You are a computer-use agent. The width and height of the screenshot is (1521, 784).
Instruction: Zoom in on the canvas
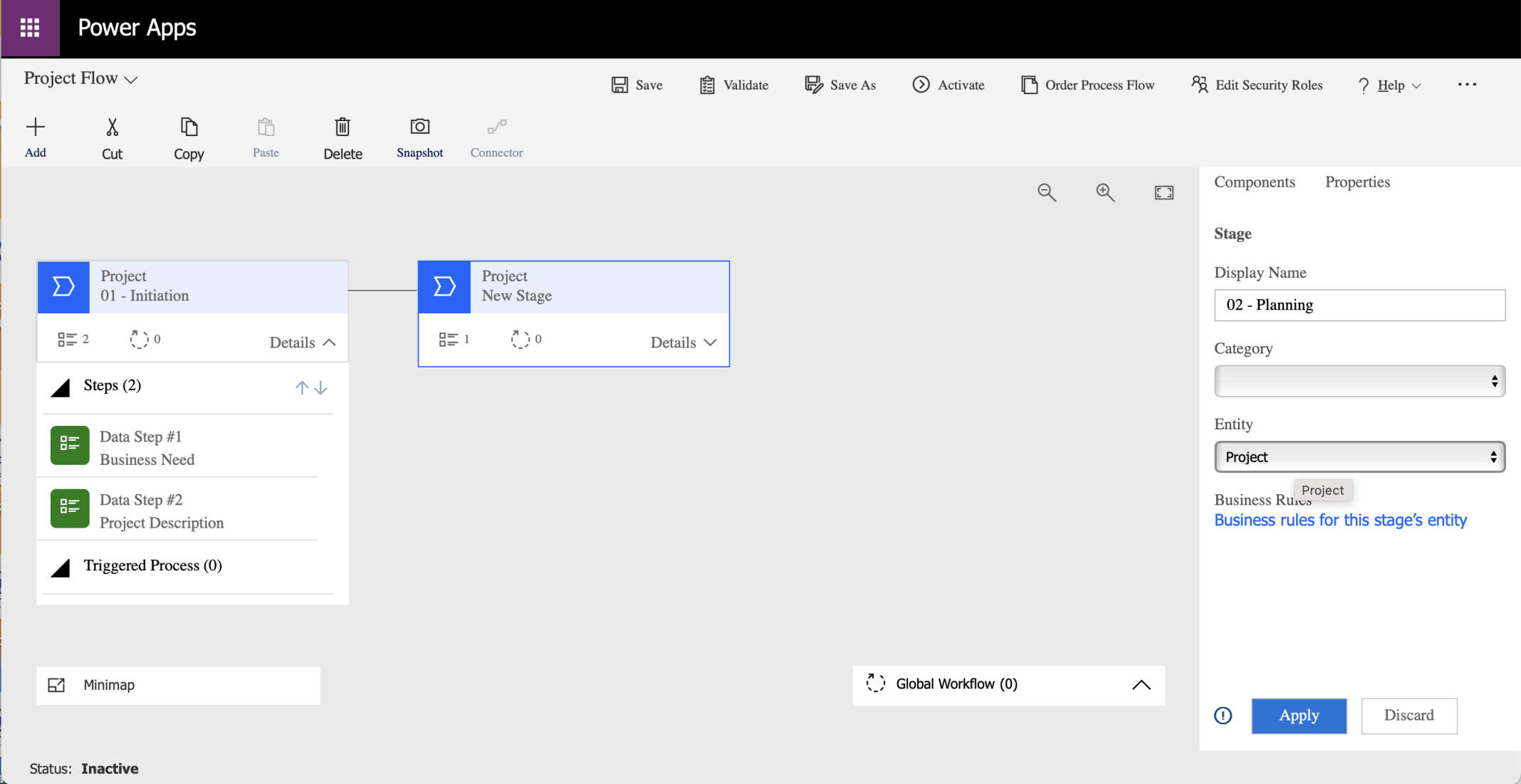coord(1105,192)
